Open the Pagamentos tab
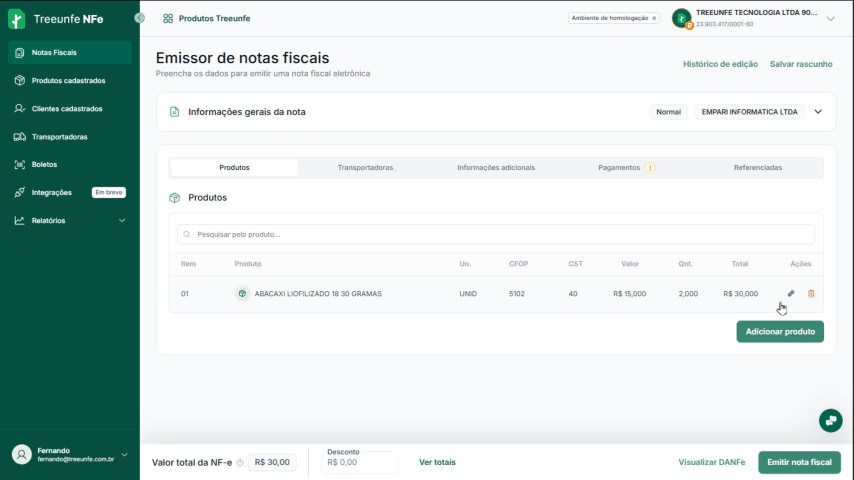 619,168
